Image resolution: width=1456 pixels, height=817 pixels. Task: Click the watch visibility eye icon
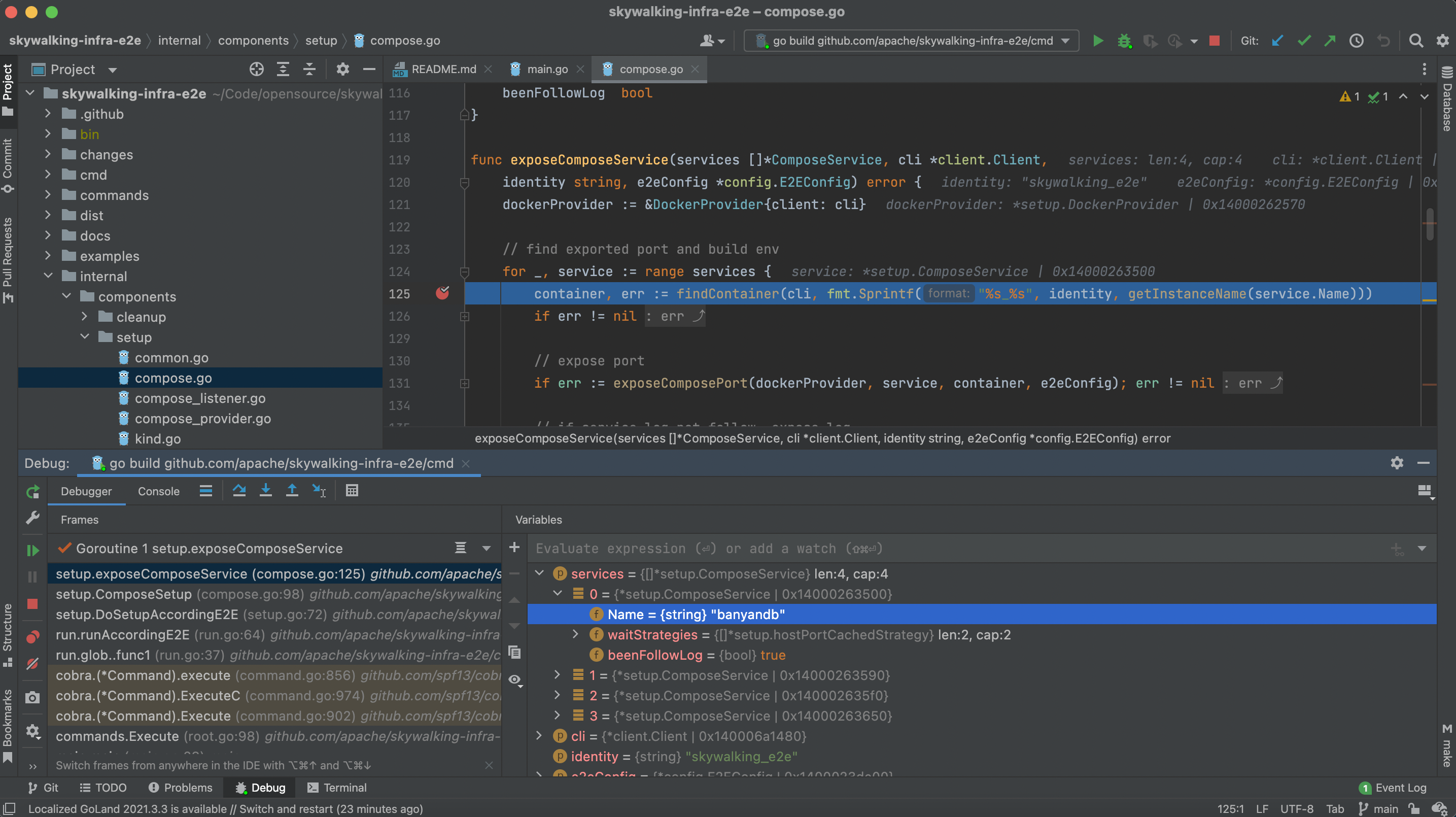point(515,680)
